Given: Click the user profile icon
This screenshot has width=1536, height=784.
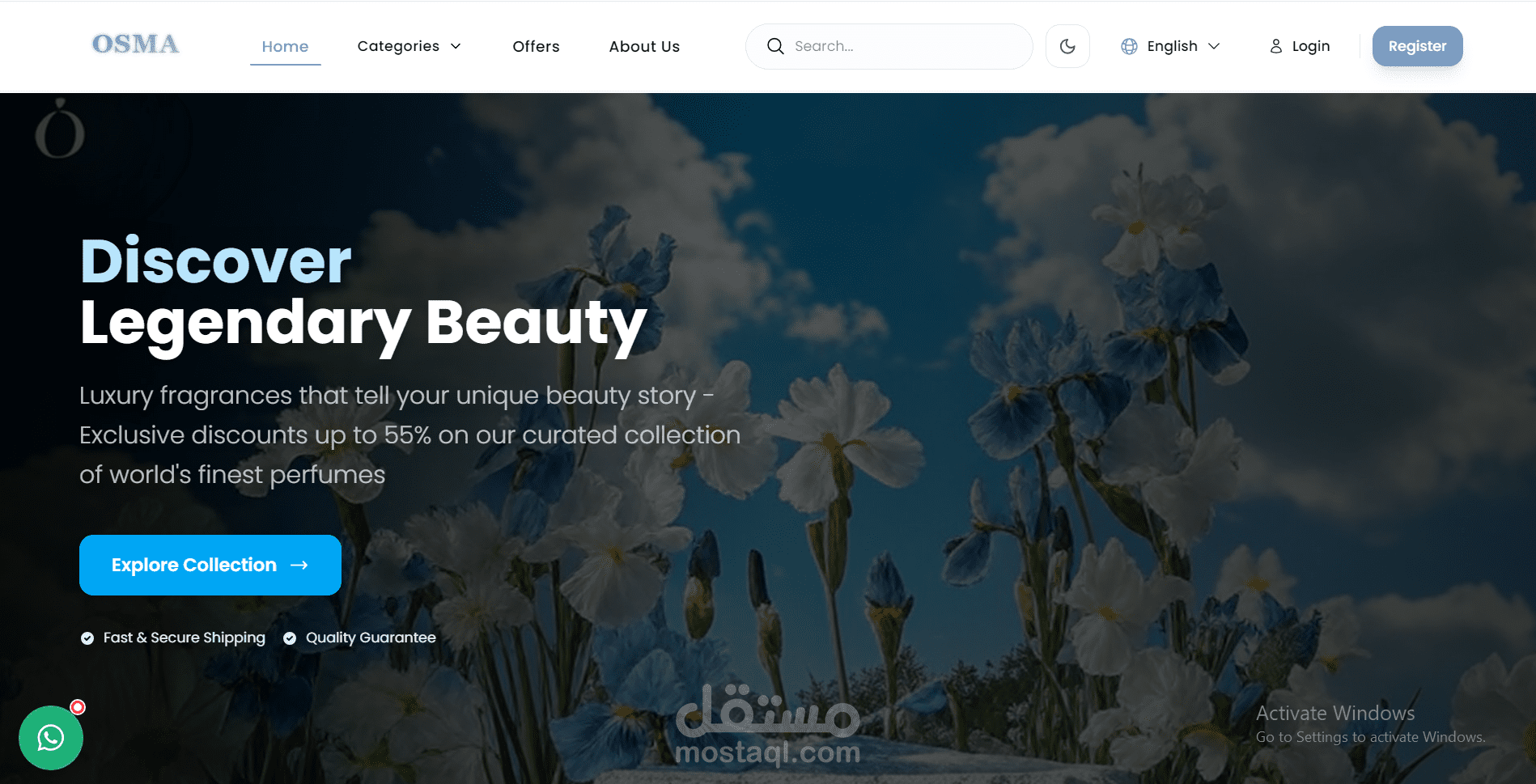Looking at the screenshot, I should (1276, 46).
